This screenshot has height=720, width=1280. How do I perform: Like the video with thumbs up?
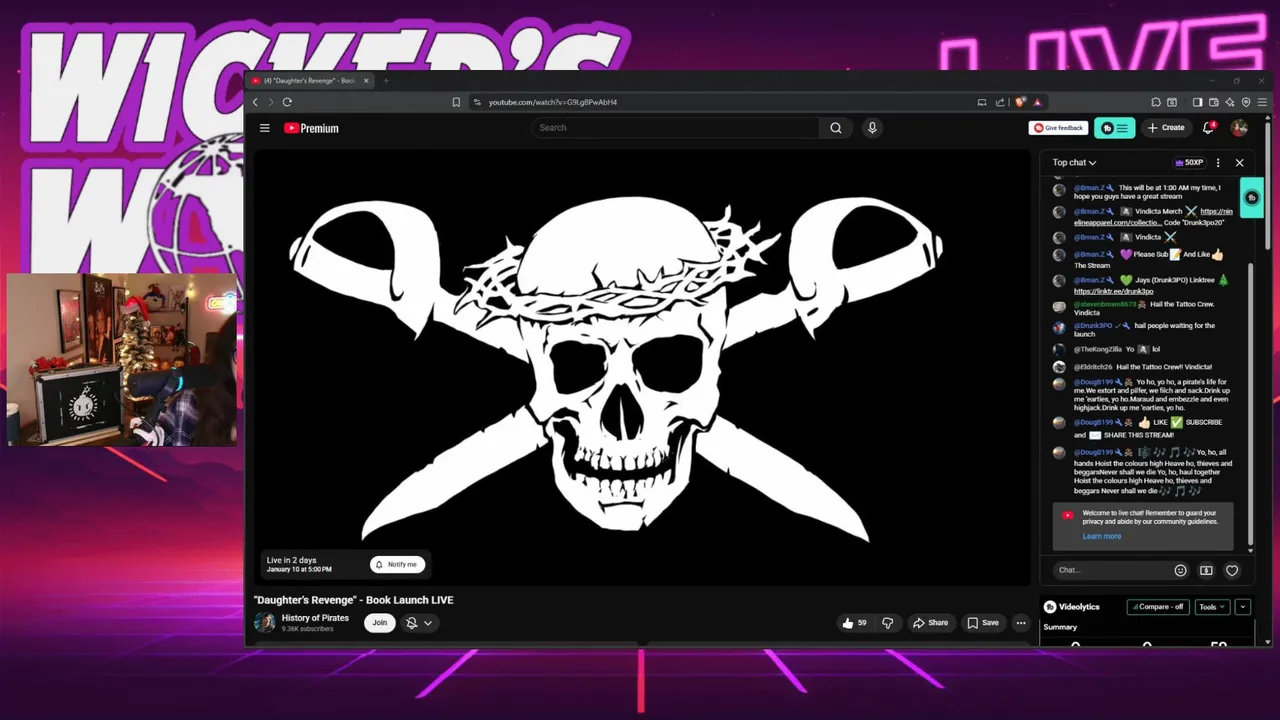(855, 623)
